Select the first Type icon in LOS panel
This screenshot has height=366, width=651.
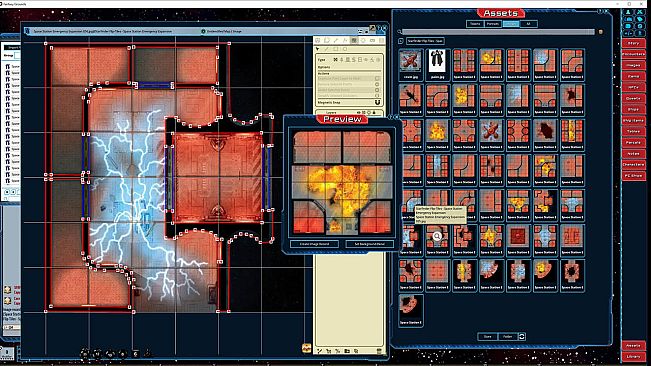(335, 60)
